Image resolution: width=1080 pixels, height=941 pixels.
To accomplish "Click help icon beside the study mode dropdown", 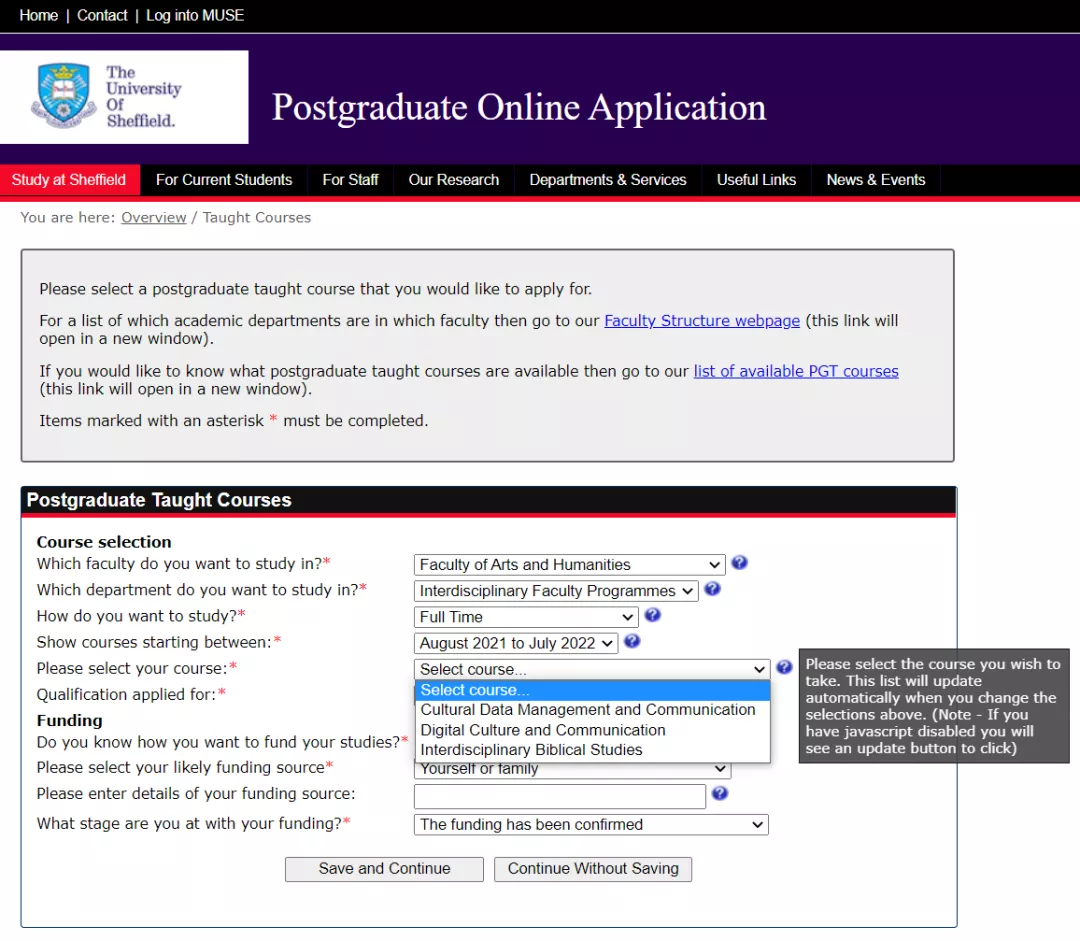I will coord(652,615).
